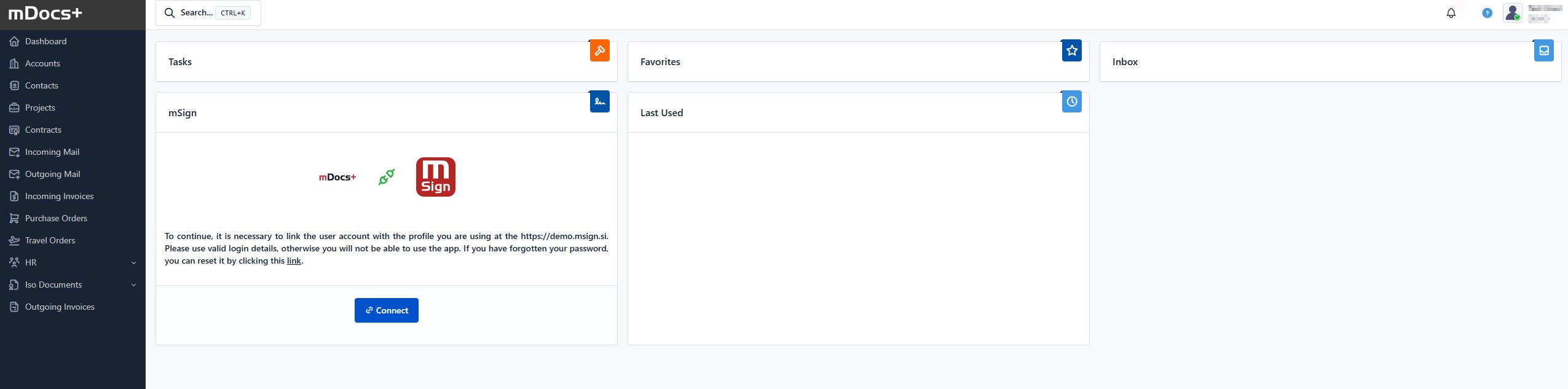
Task: Open help via the question mark icon
Action: point(1487,13)
